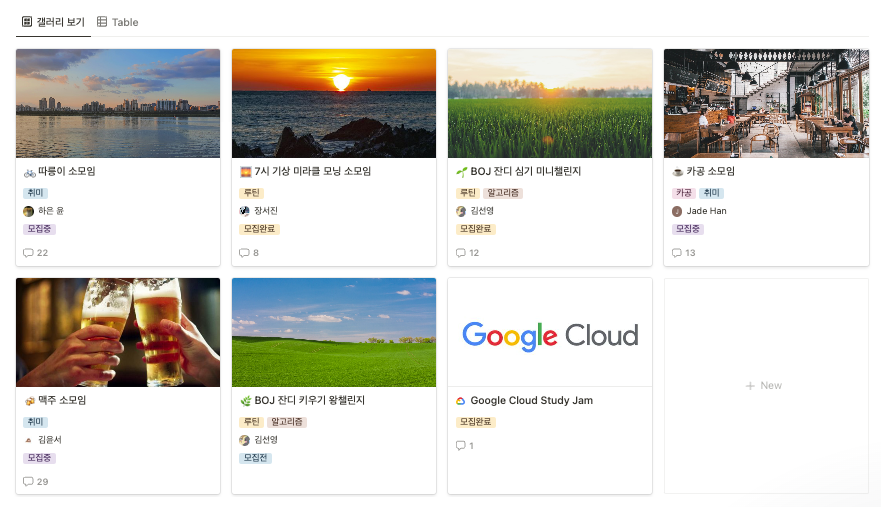Click the Google Cloud icon beside Study Jam
881x507 pixels.
pyautogui.click(x=461, y=401)
